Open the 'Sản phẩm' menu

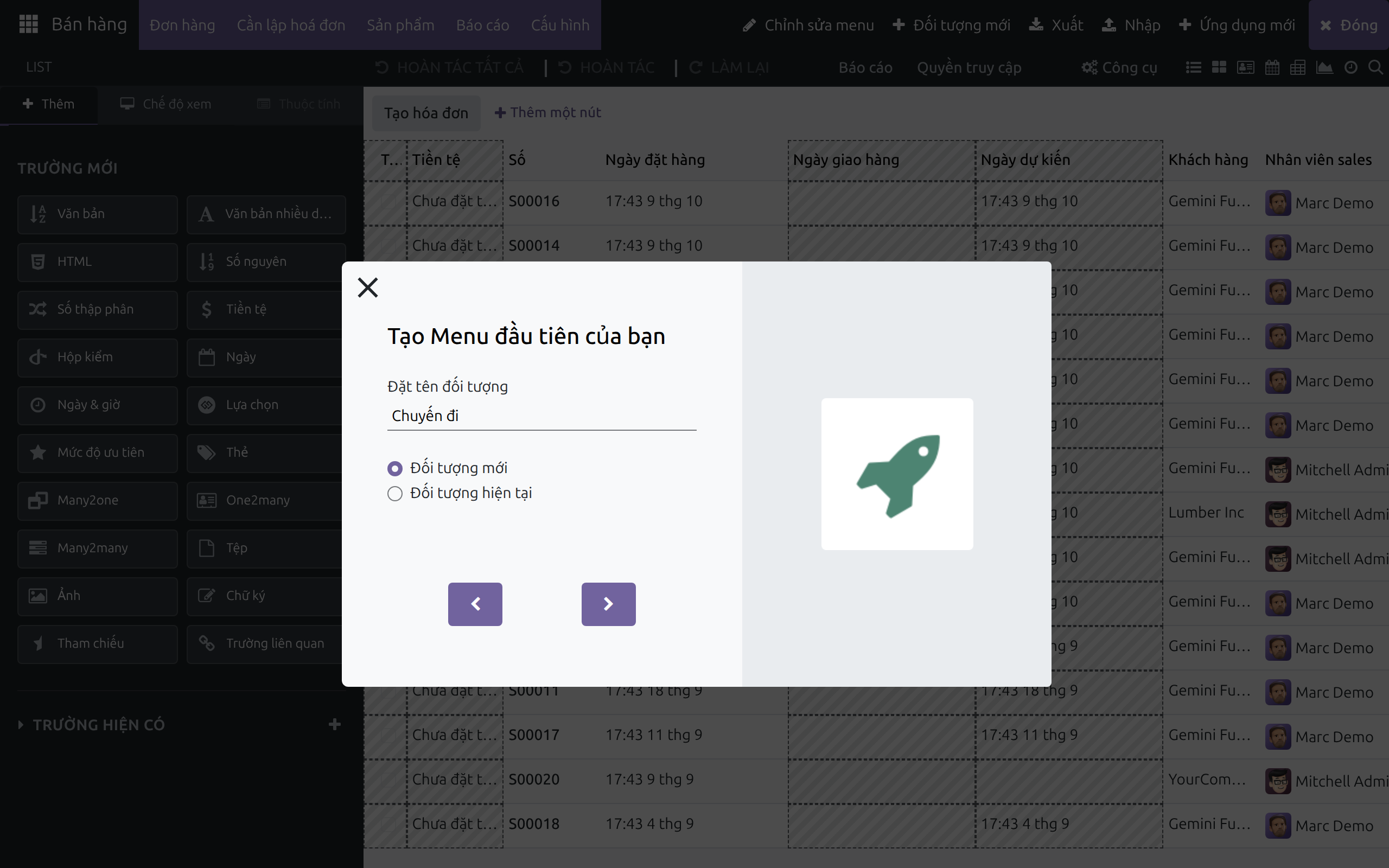click(x=400, y=25)
